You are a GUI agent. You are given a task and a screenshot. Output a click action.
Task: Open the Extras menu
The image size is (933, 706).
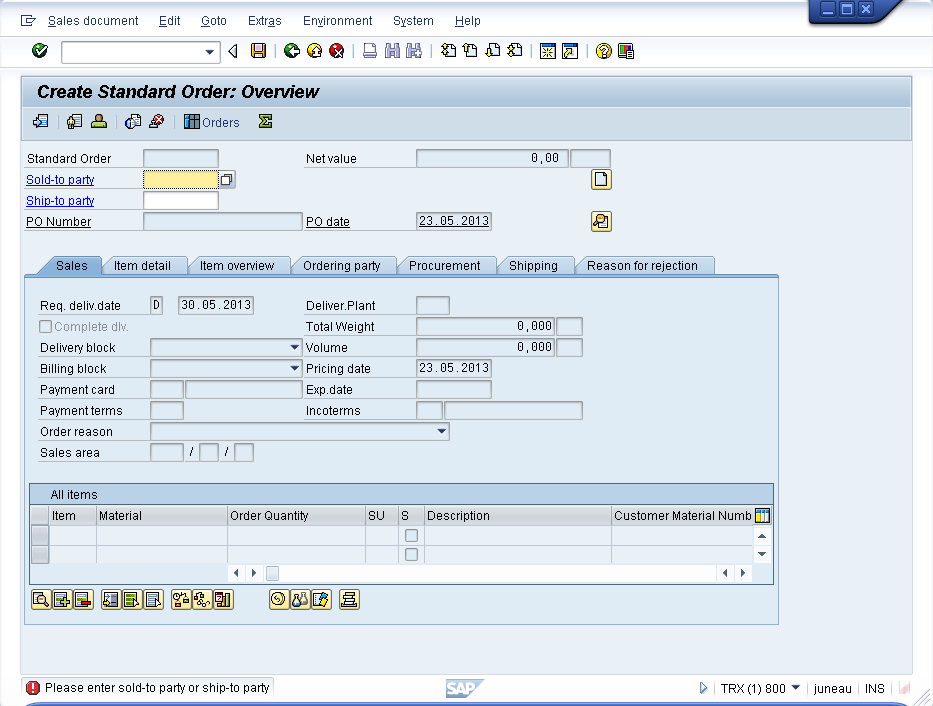point(265,21)
